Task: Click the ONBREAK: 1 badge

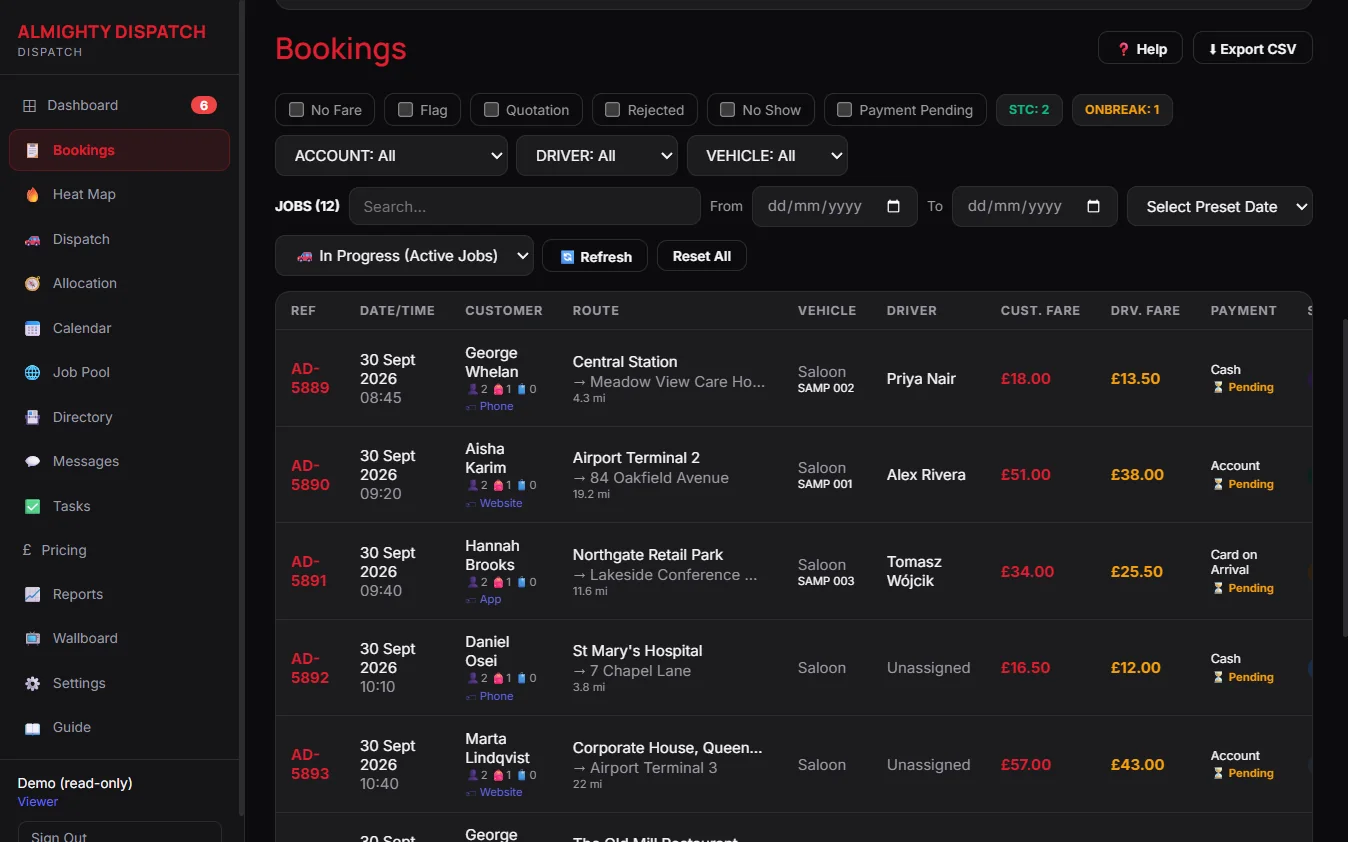Action: click(1122, 110)
